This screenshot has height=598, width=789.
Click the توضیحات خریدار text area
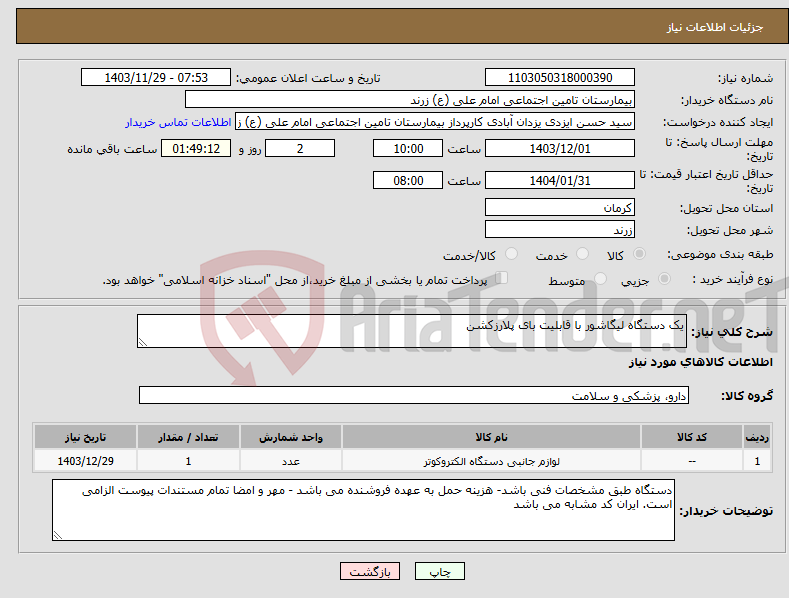point(363,510)
